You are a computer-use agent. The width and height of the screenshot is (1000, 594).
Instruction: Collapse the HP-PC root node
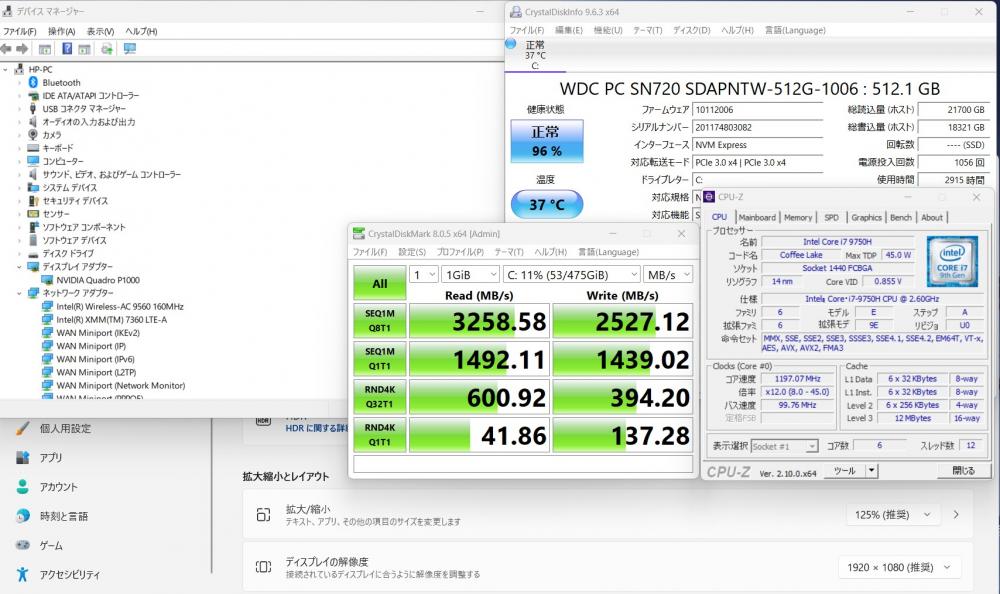[x=6, y=70]
